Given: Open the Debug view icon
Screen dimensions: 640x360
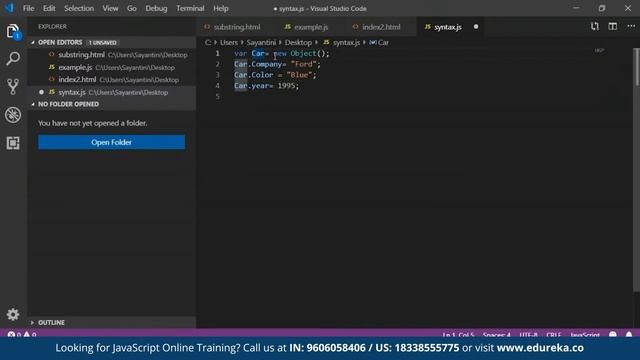Looking at the screenshot, I should click(x=13, y=115).
